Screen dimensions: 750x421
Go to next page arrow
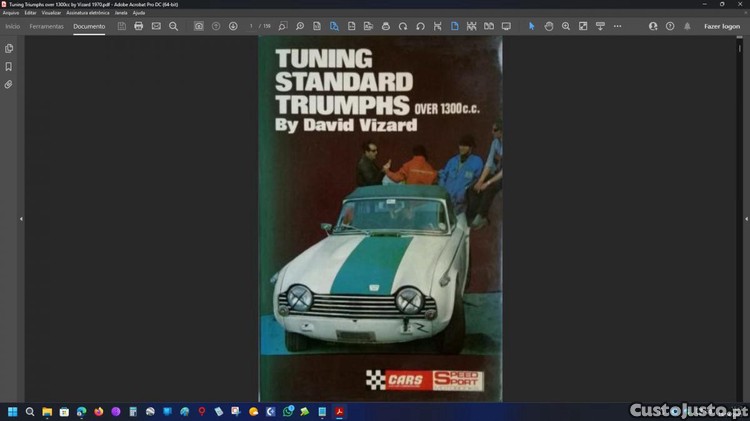[233, 26]
